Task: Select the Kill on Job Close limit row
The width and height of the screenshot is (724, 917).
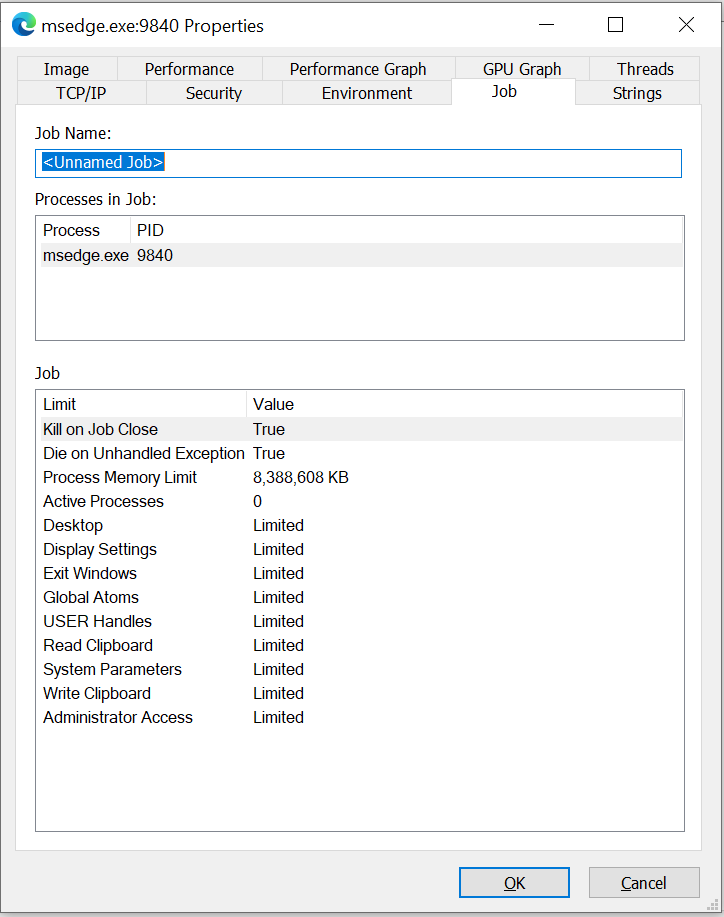Action: click(x=150, y=429)
